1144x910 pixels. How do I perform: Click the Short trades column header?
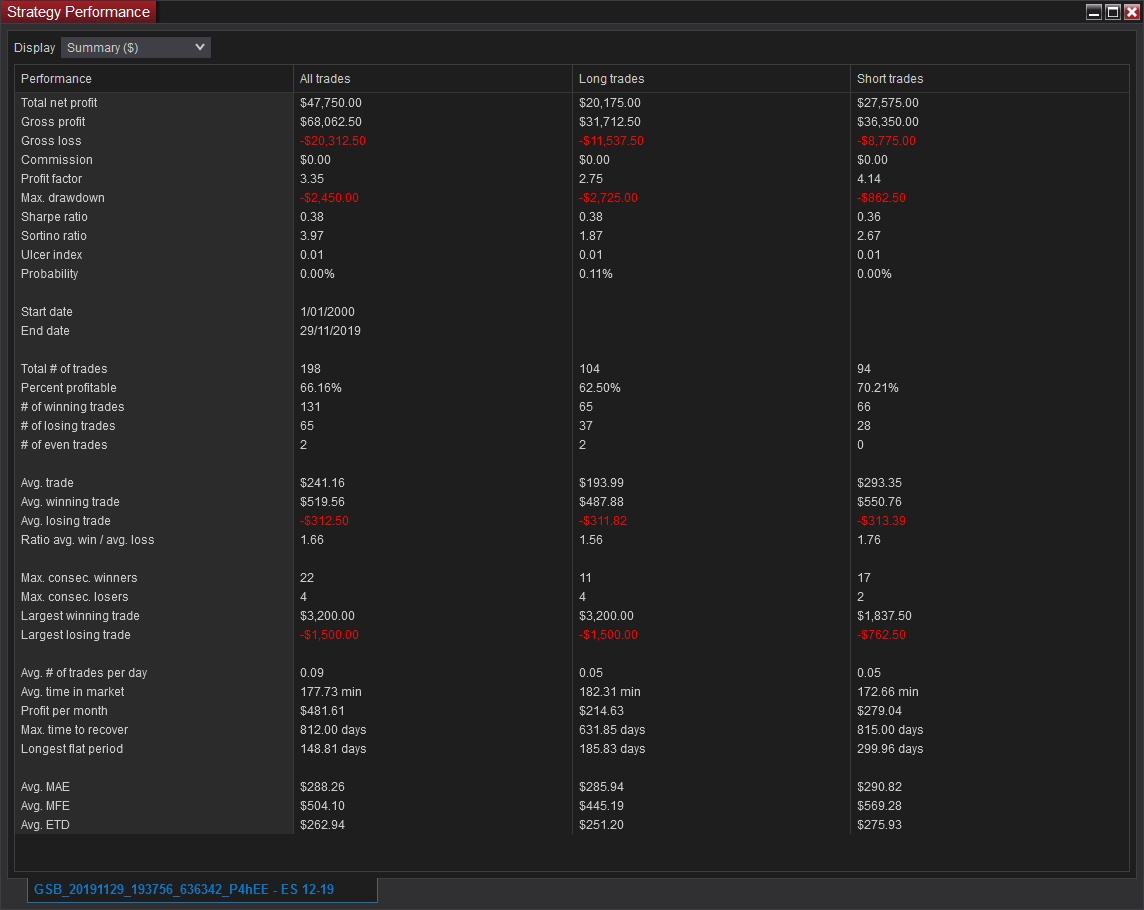(890, 79)
